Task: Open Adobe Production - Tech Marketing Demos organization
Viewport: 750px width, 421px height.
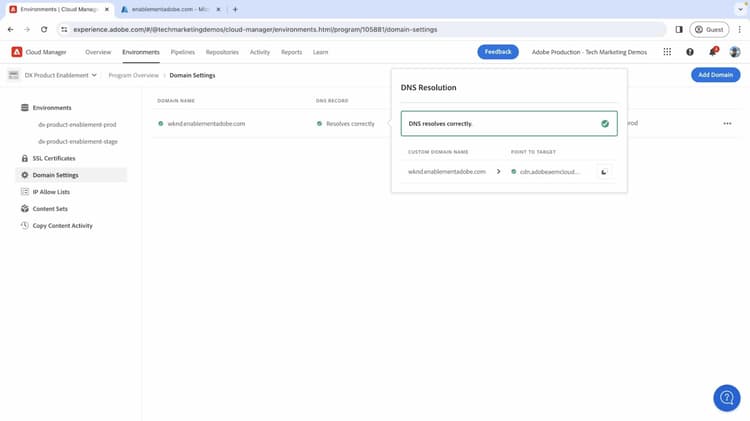Action: [x=589, y=52]
